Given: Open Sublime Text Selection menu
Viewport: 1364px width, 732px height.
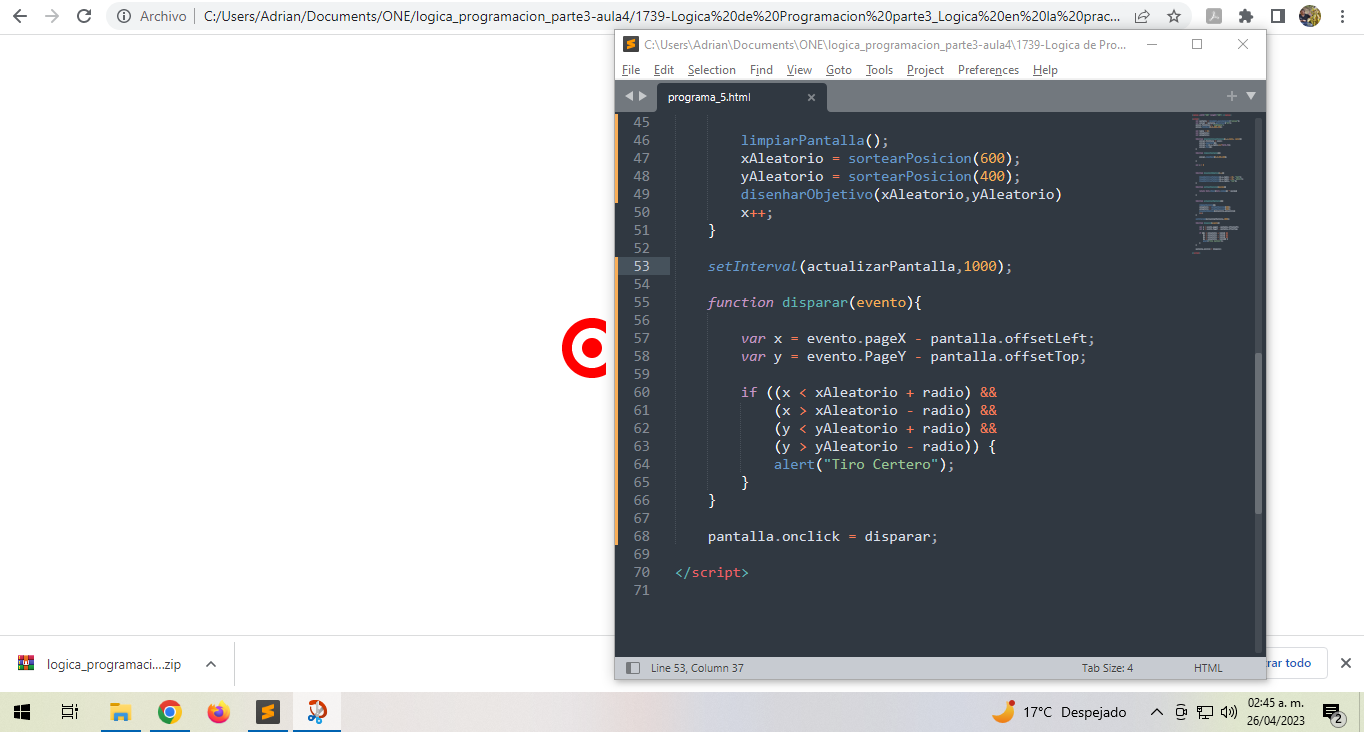Looking at the screenshot, I should 712,70.
